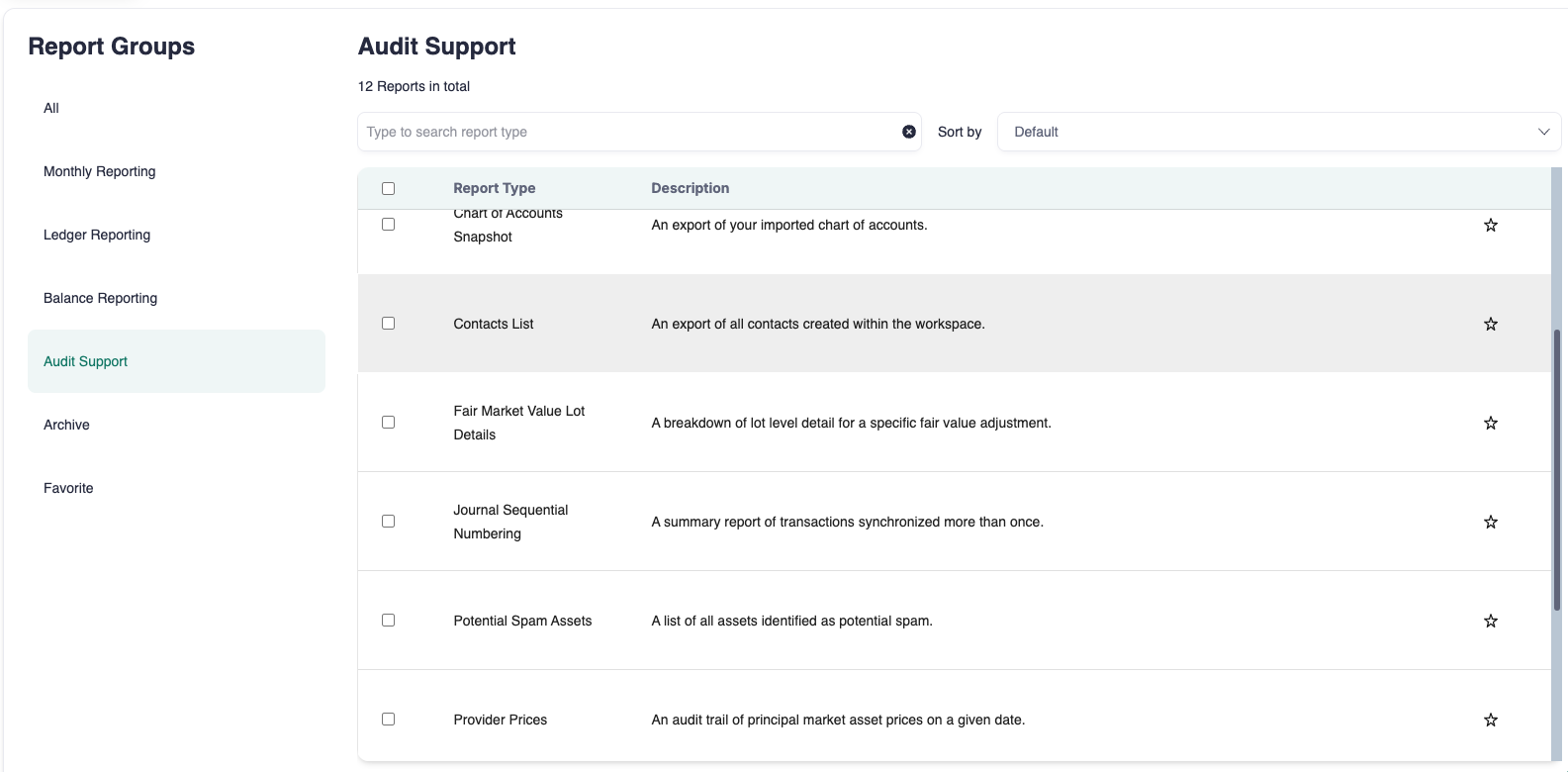Favorite the Contacts List report star
The width and height of the screenshot is (1568, 772).
click(x=1490, y=324)
